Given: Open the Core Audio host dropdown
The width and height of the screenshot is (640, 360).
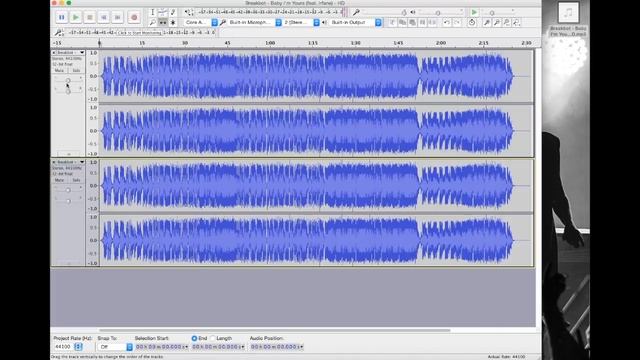Looking at the screenshot, I should [x=200, y=22].
